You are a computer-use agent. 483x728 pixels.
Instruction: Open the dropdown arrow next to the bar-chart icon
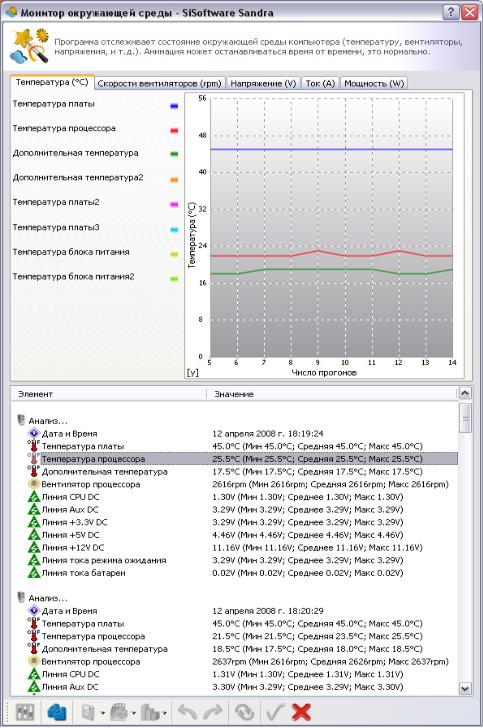165,713
